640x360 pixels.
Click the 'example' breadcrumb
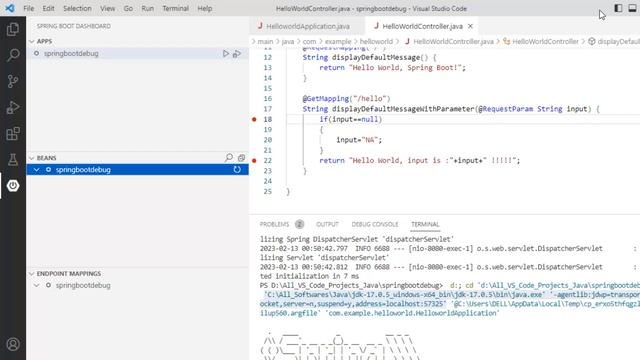click(338, 42)
